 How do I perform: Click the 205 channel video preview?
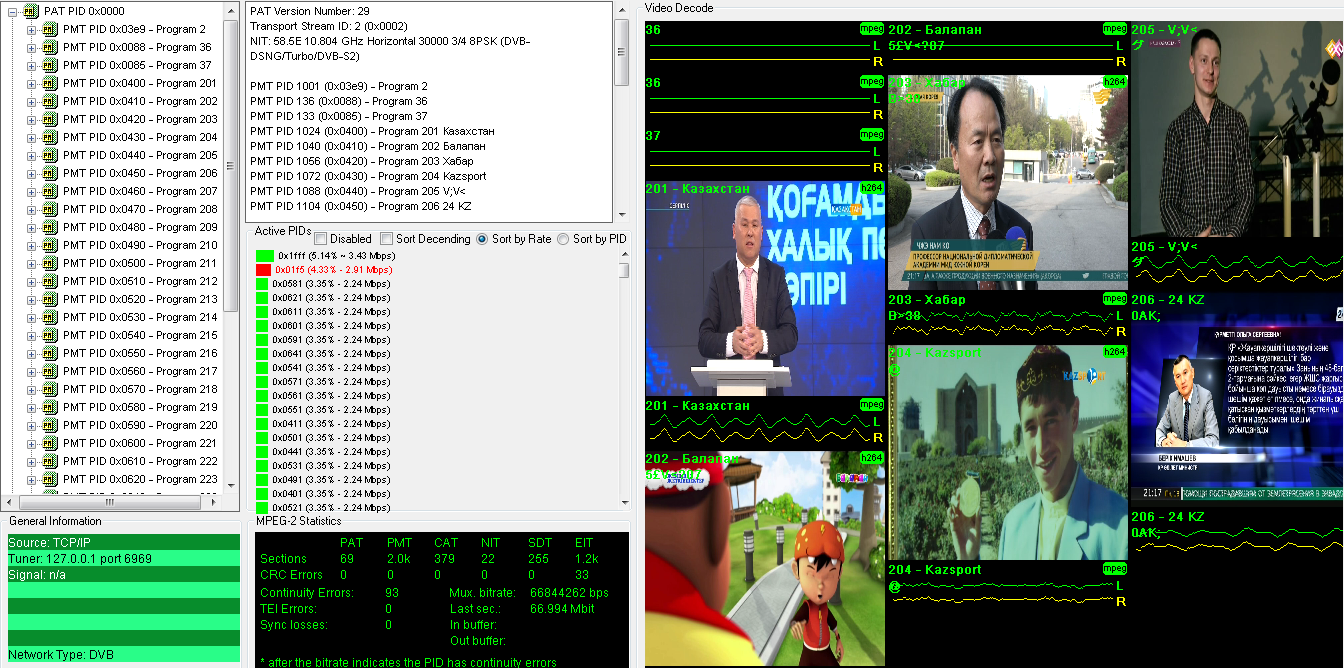click(x=1236, y=129)
